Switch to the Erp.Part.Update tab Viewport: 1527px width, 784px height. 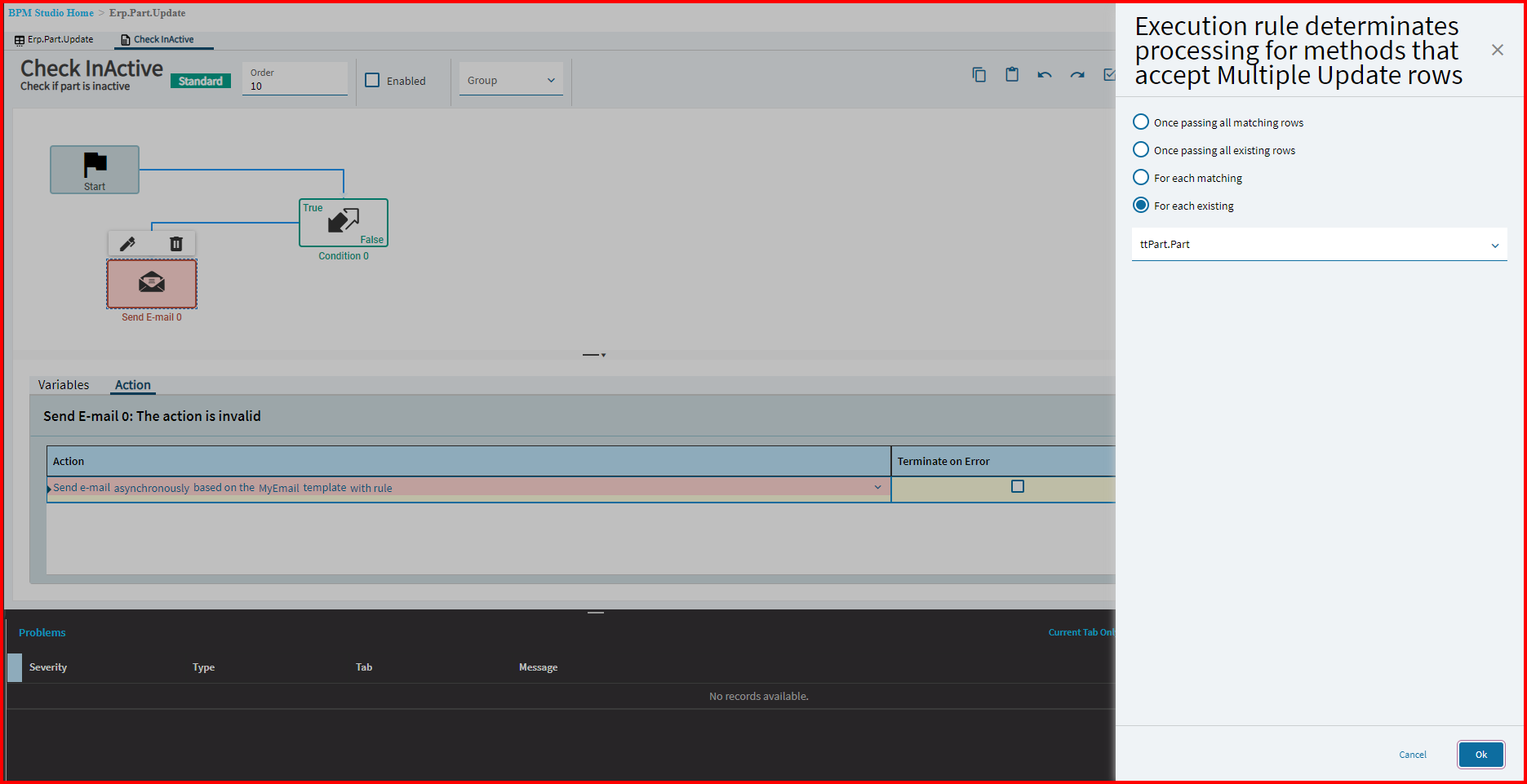(x=54, y=40)
